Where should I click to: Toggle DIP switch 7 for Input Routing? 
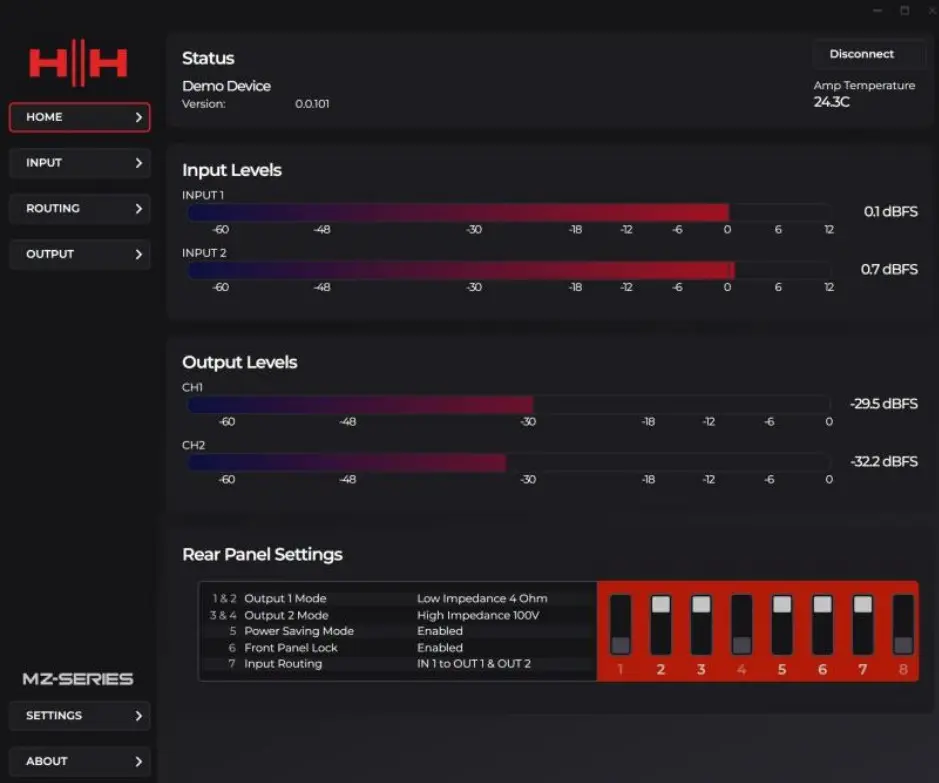[x=862, y=625]
